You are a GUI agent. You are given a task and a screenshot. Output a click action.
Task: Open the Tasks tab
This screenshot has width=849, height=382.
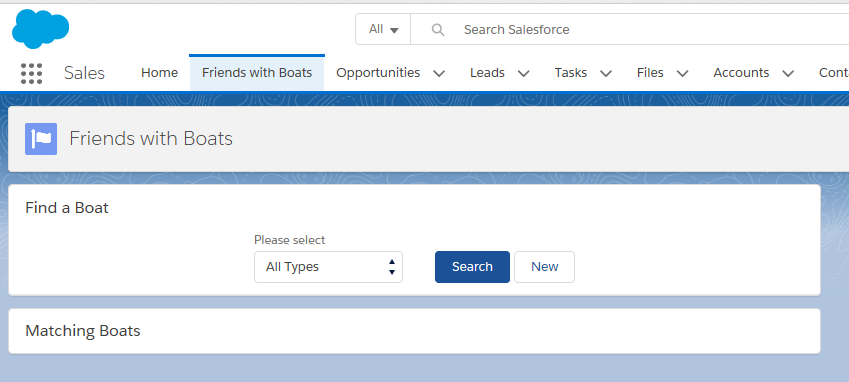point(571,73)
